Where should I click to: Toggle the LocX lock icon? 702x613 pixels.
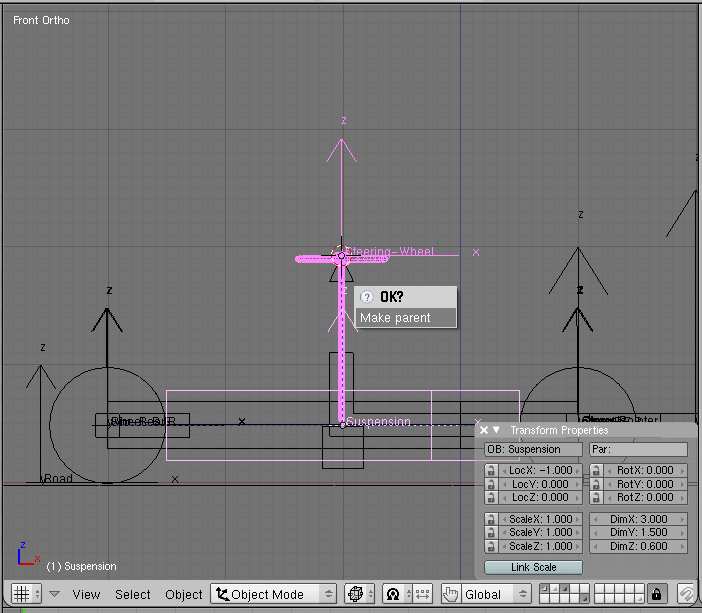tap(491, 470)
